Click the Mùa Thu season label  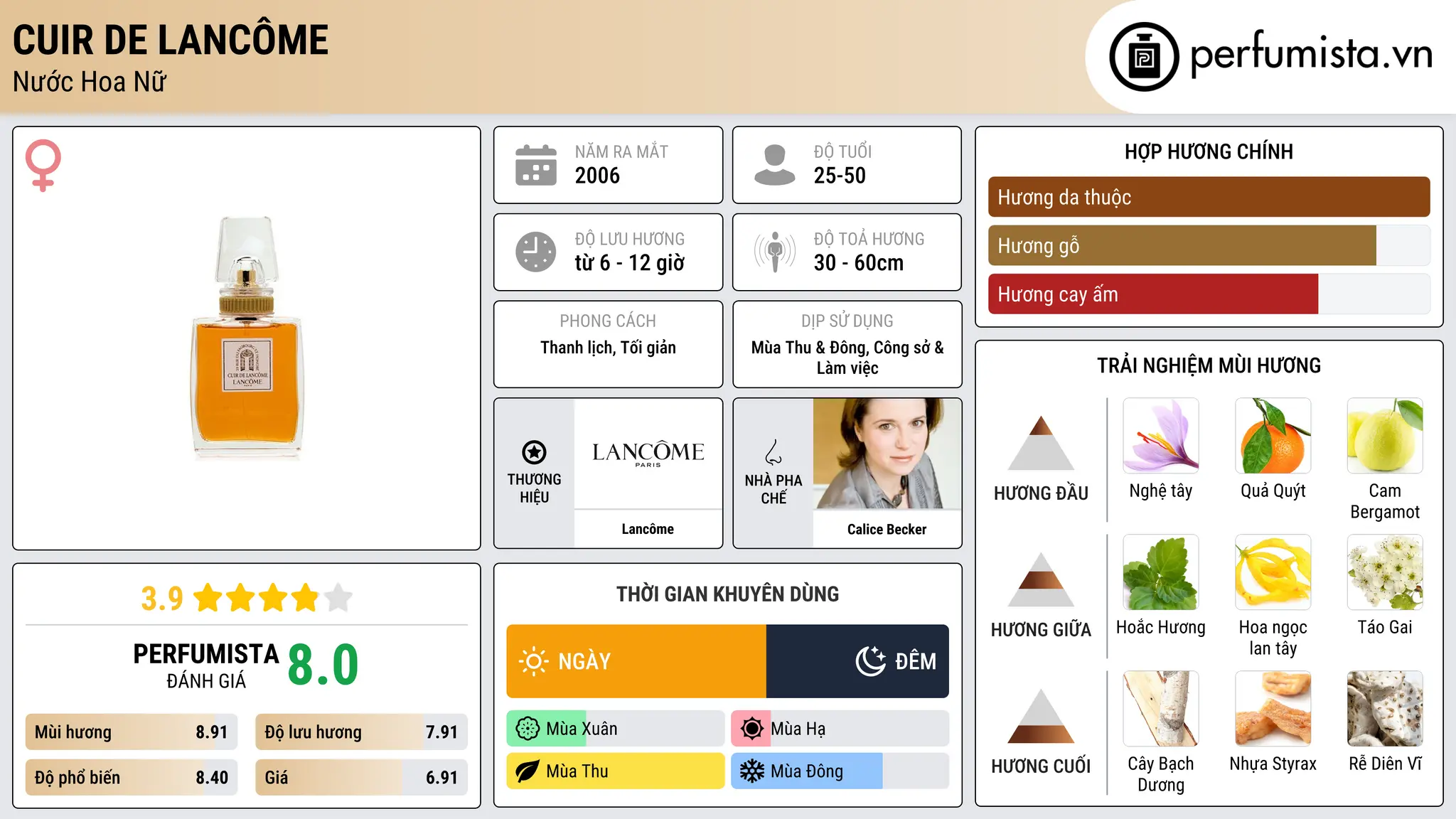click(x=577, y=771)
